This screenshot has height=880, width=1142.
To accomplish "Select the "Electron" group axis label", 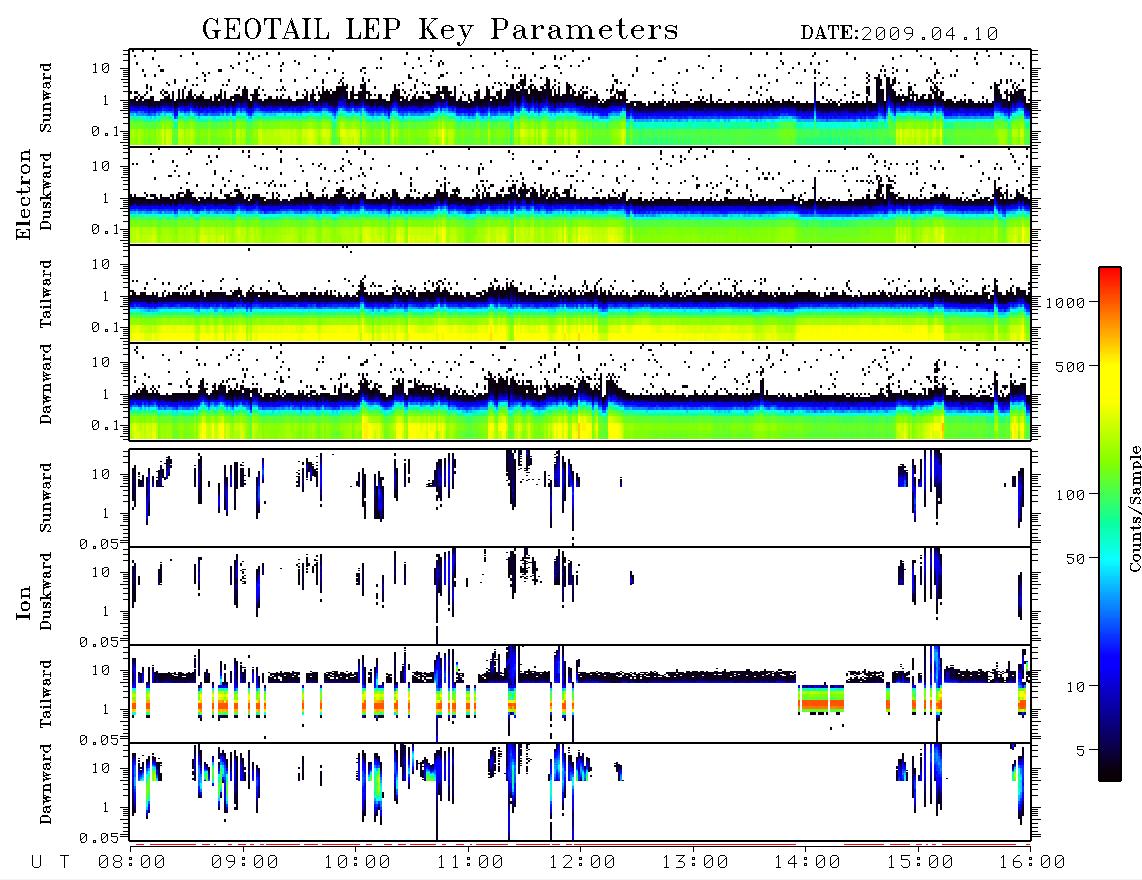I will tap(23, 195).
